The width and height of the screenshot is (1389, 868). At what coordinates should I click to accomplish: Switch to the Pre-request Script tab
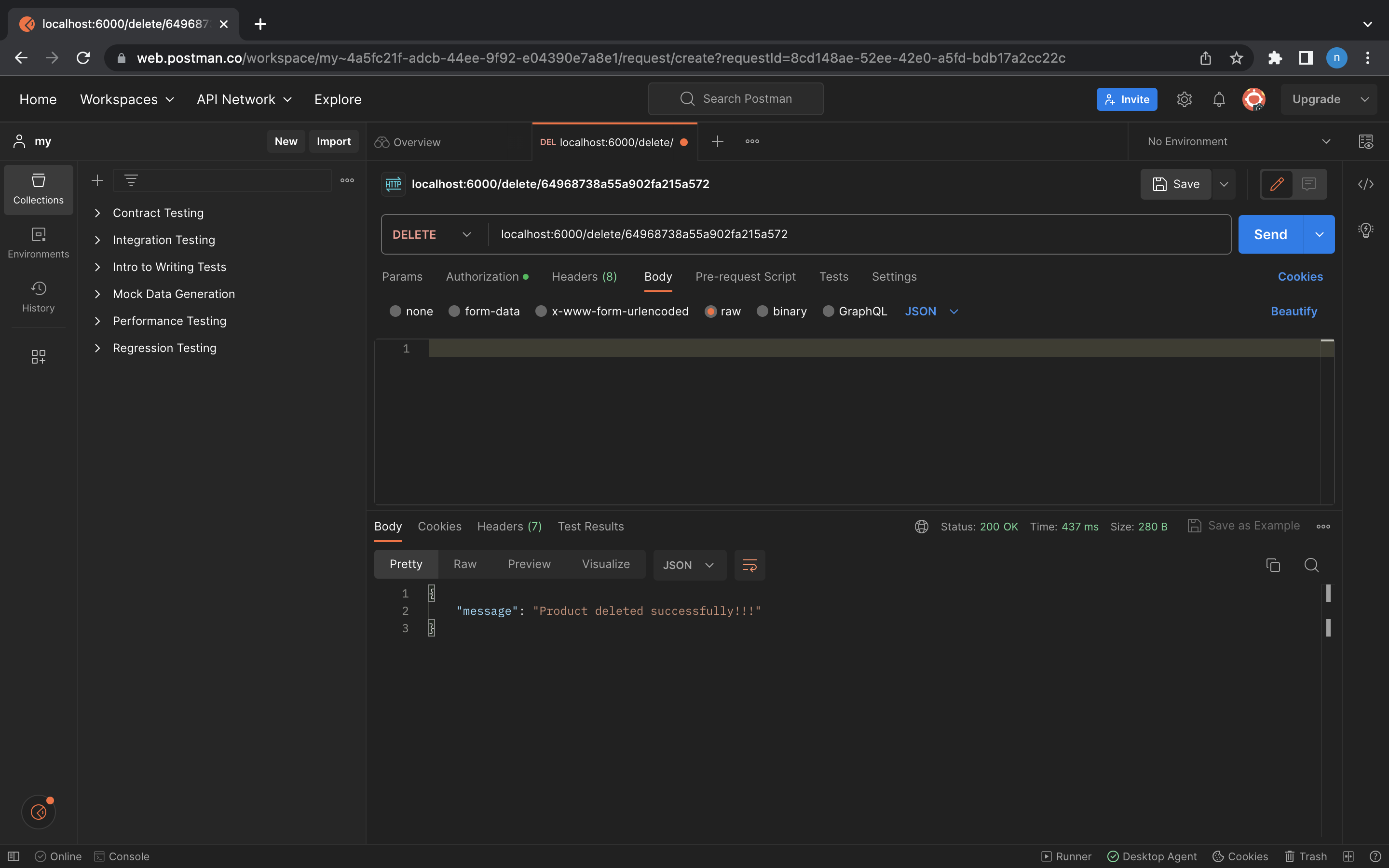[745, 276]
